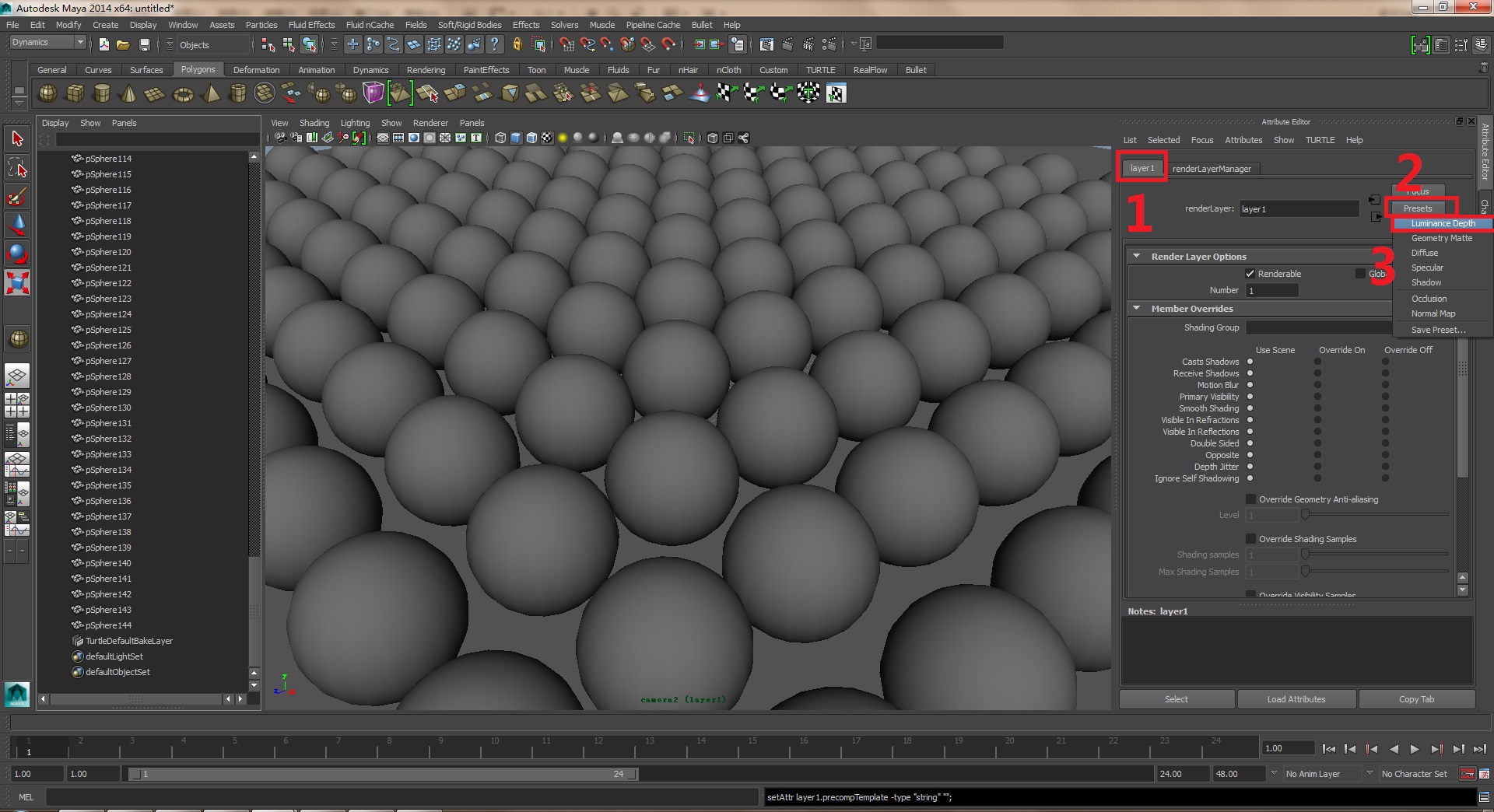Switch to the renderLayerManager tab

pyautogui.click(x=1212, y=169)
